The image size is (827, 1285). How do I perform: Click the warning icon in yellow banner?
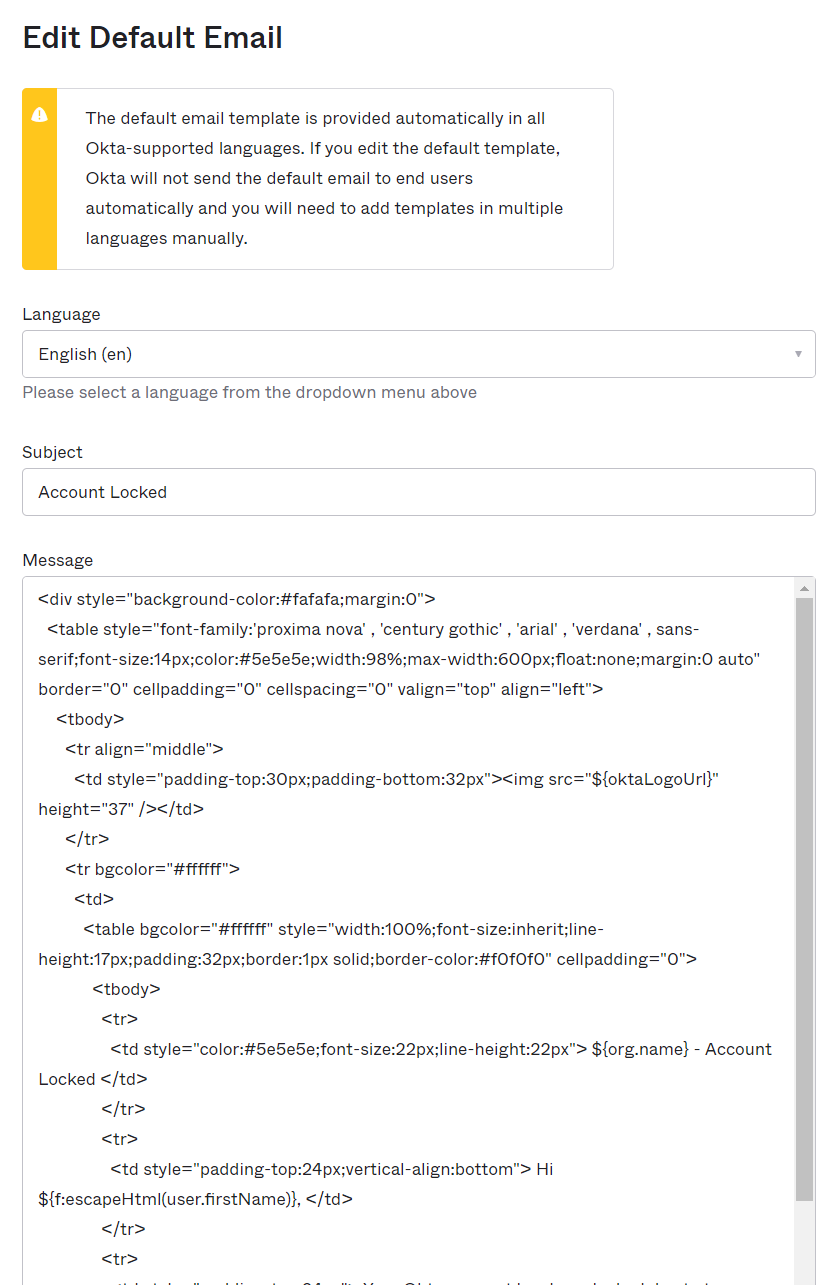[39, 114]
